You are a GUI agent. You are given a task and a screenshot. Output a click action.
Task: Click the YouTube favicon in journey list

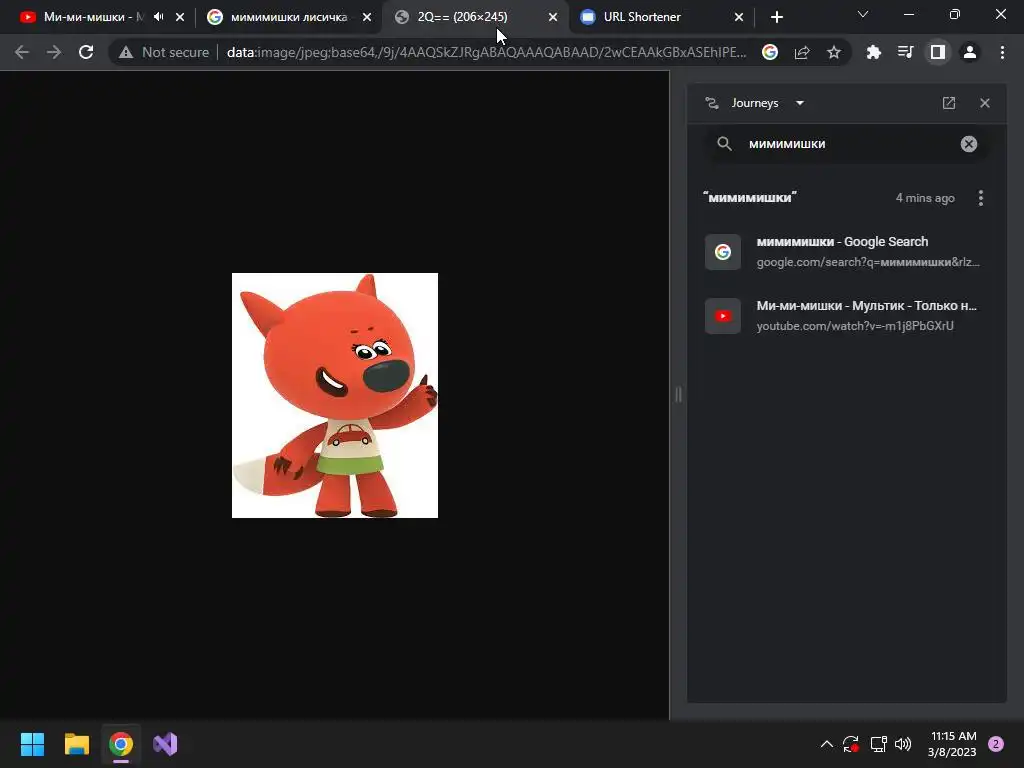723,316
